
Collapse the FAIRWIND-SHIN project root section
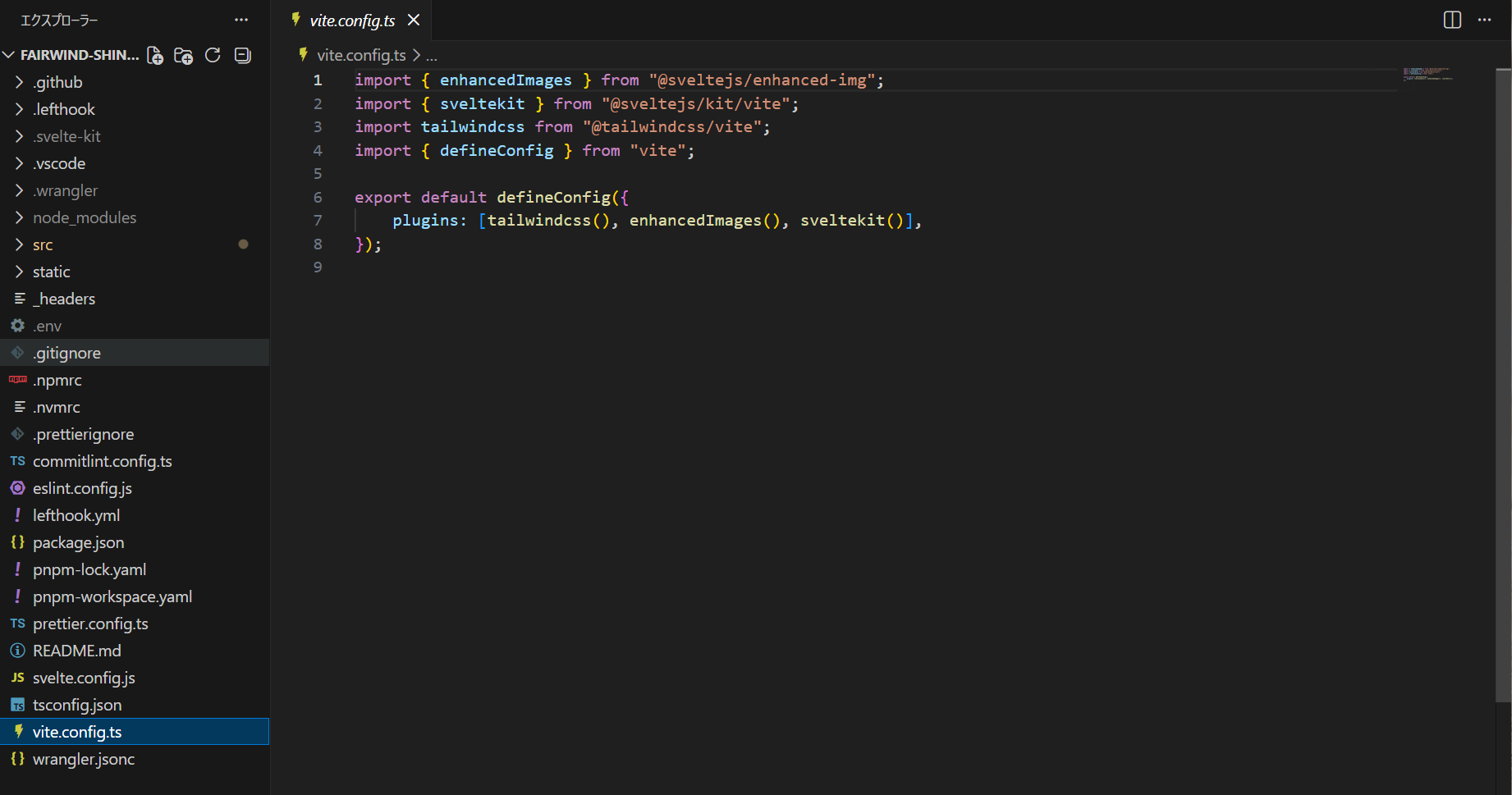click(79, 55)
